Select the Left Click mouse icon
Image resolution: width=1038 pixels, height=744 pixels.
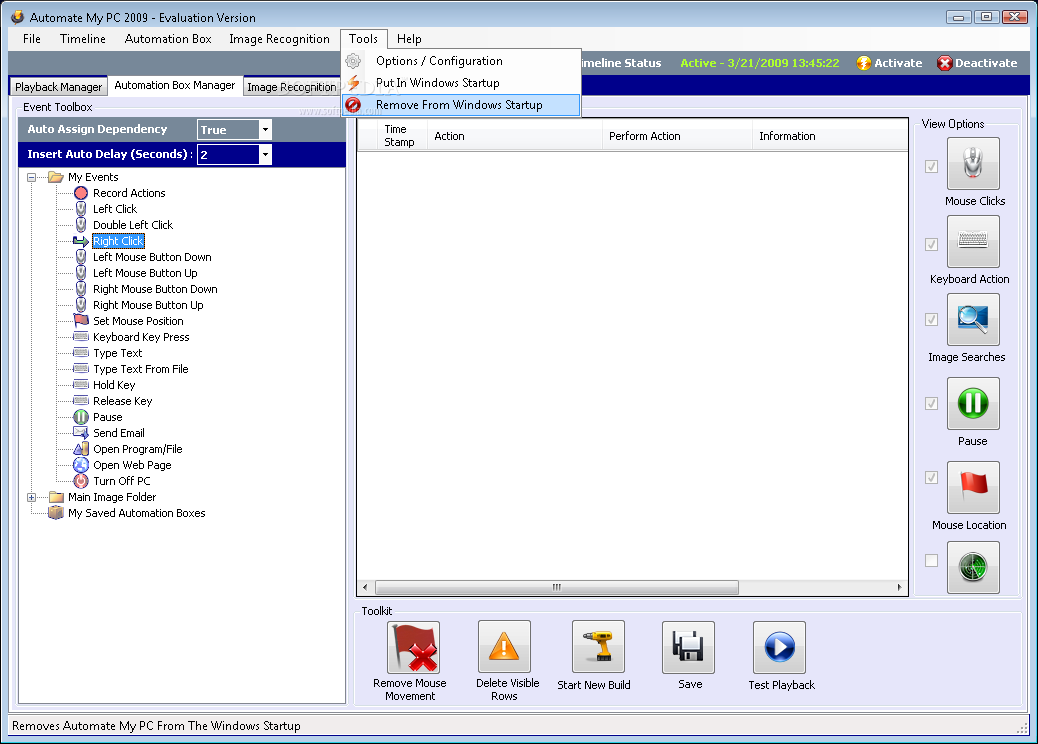tap(81, 209)
